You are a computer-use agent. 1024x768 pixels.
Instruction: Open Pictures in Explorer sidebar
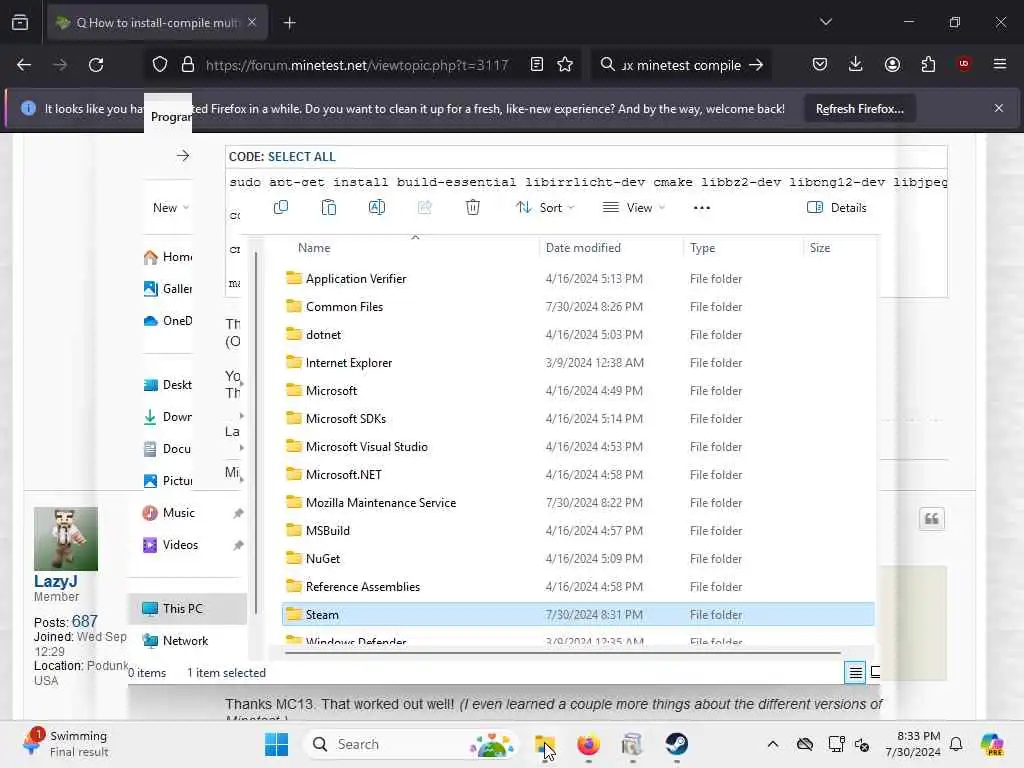(167, 481)
